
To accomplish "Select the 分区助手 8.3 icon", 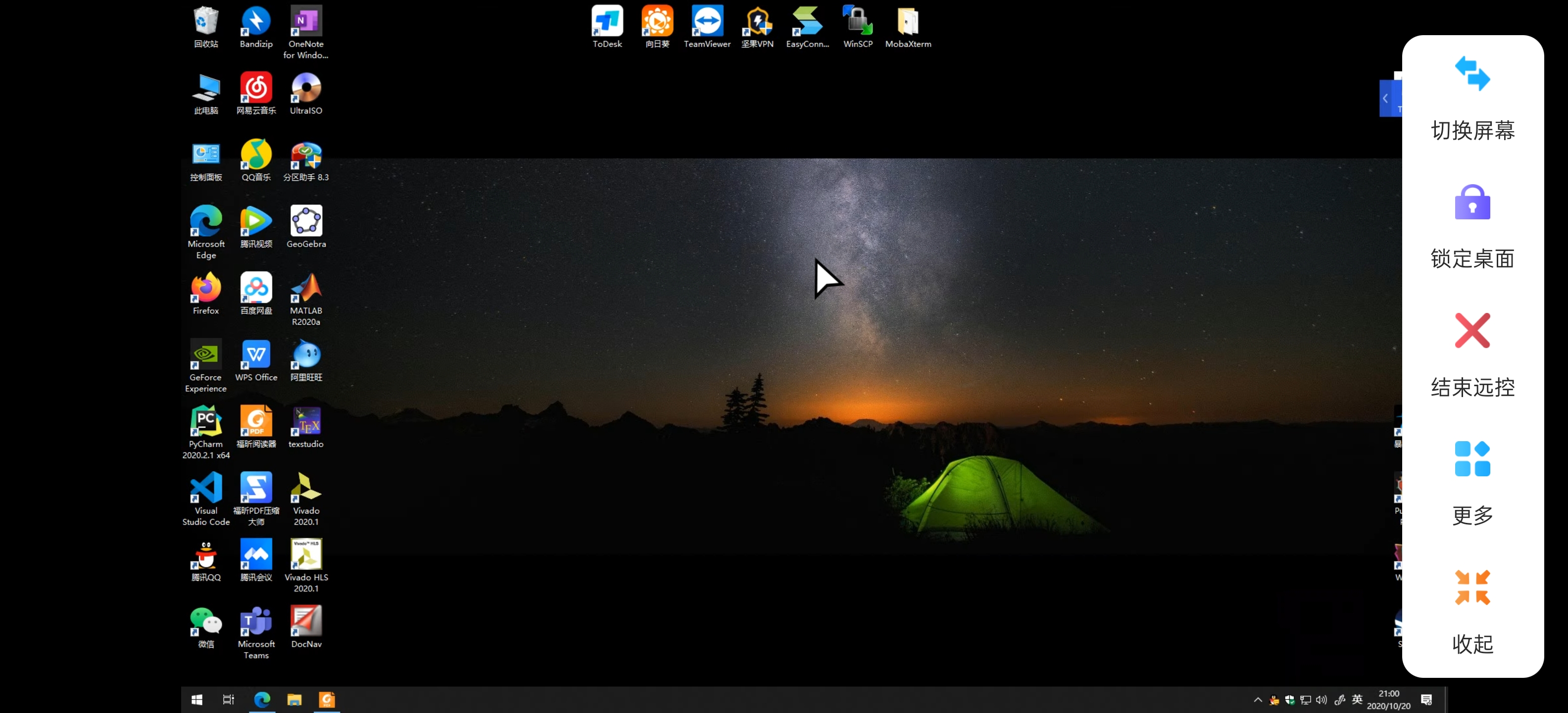I will pyautogui.click(x=305, y=161).
